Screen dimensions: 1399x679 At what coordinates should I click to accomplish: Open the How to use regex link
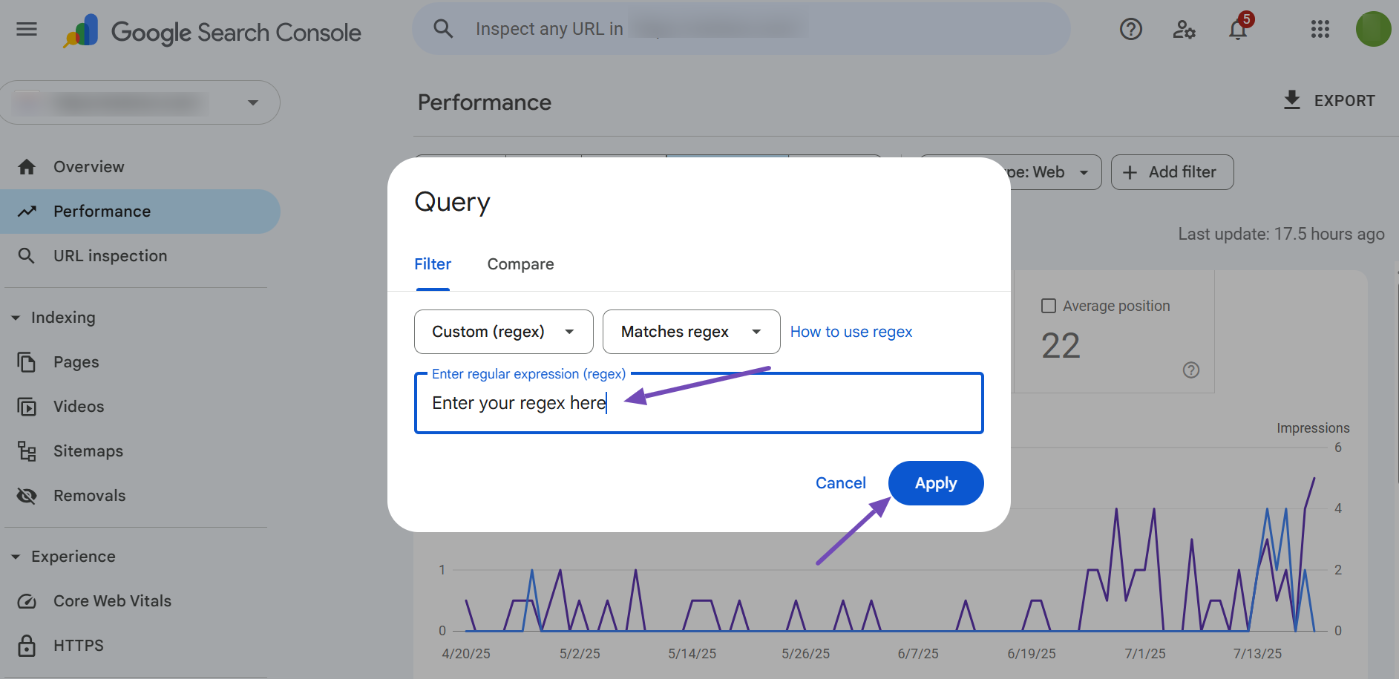pyautogui.click(x=851, y=331)
